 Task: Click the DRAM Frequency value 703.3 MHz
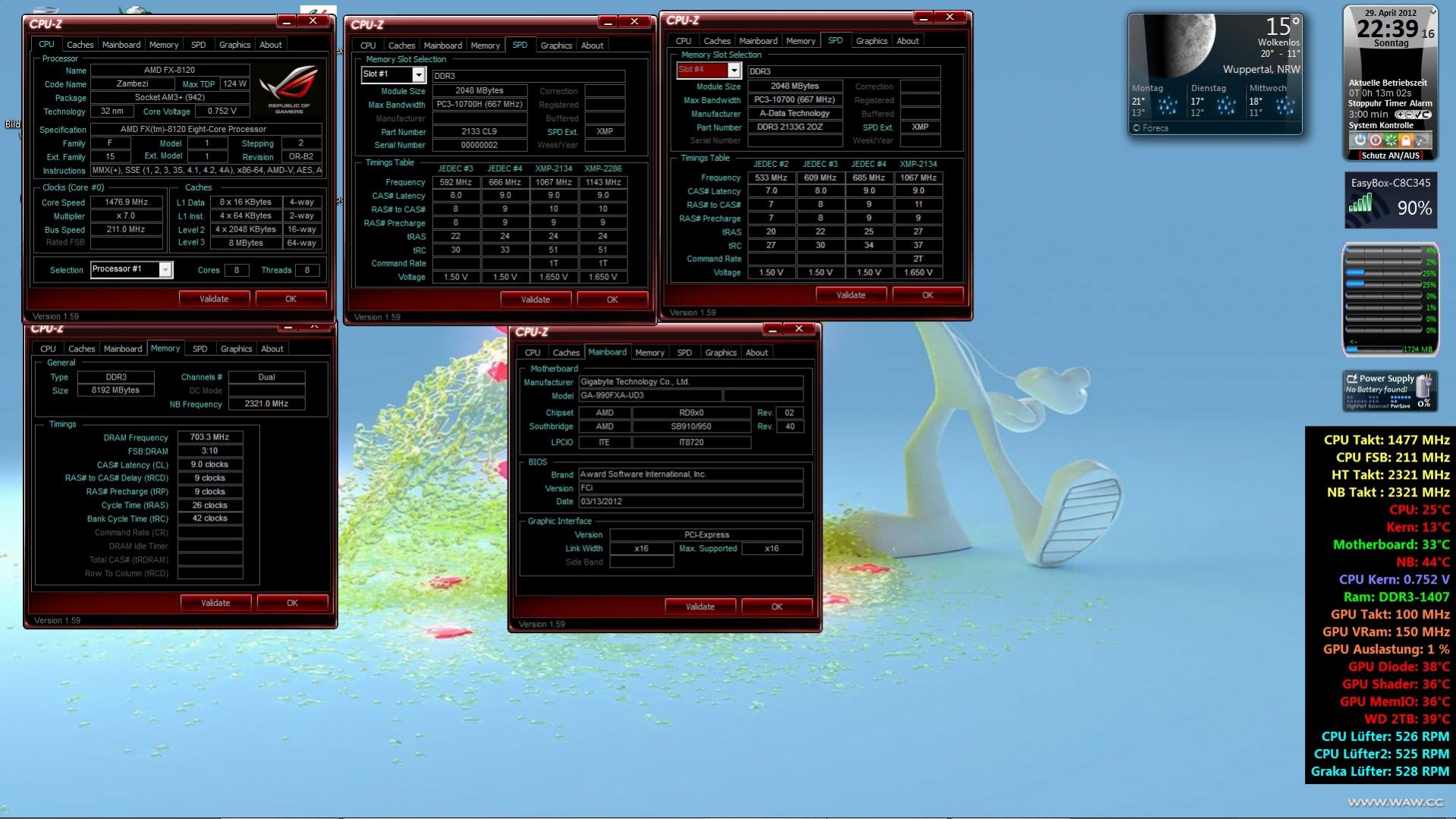210,437
